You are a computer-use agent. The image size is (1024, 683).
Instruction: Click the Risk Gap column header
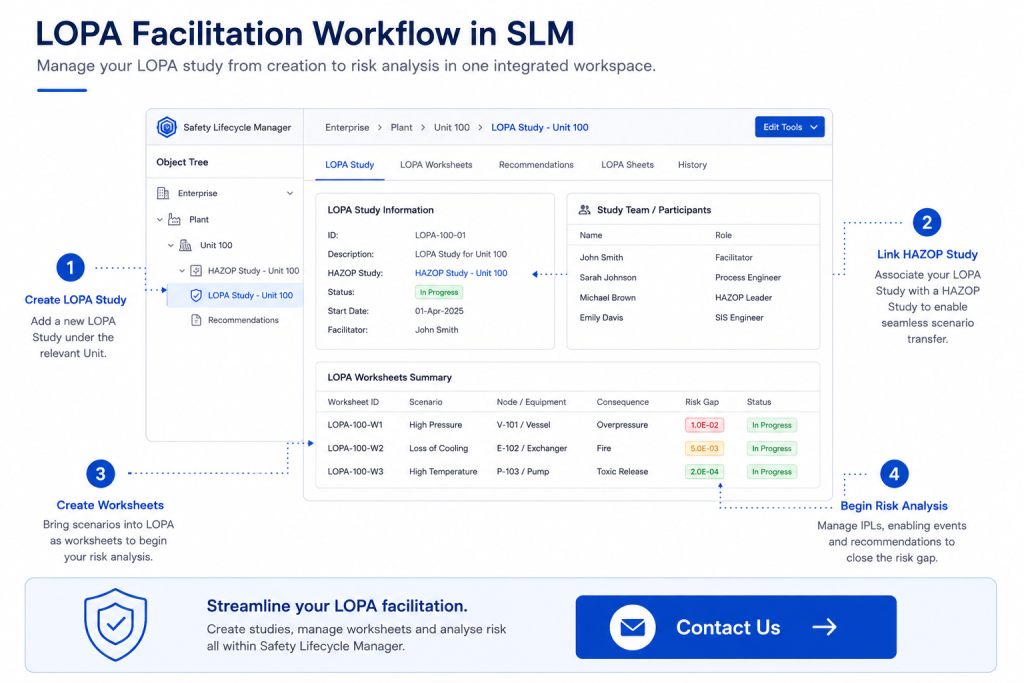pos(701,402)
